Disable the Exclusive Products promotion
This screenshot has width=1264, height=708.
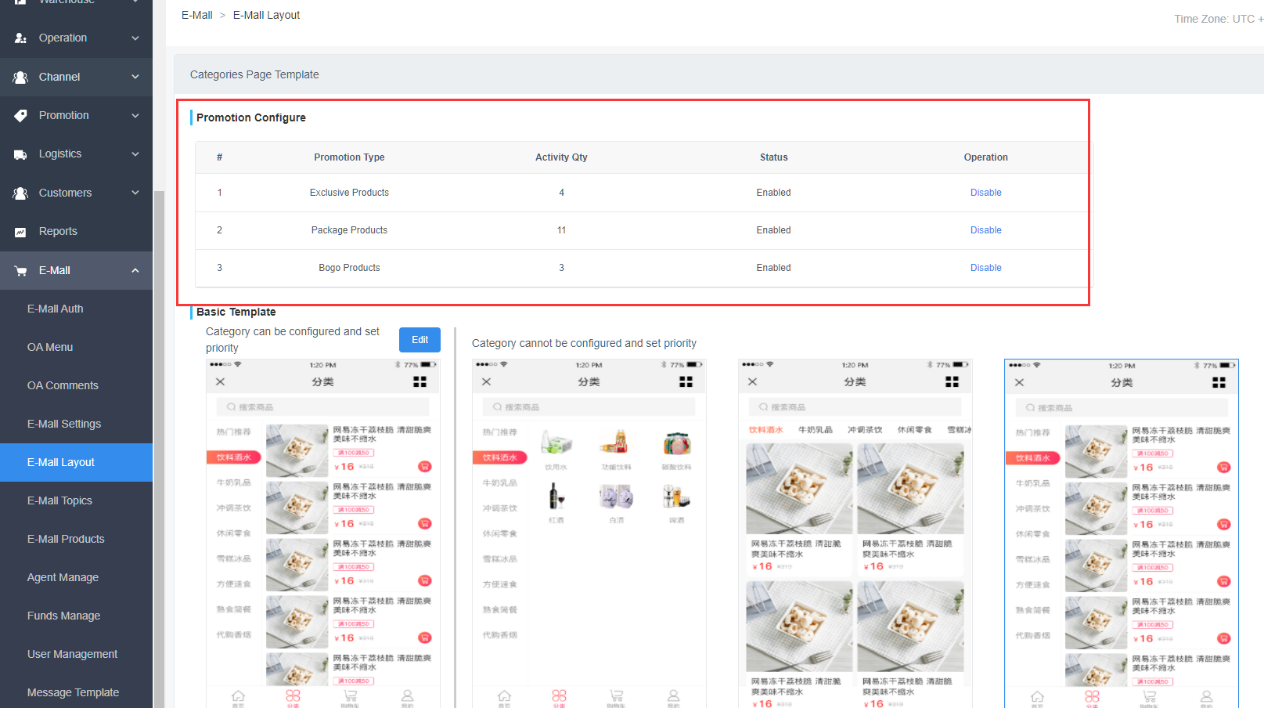pyautogui.click(x=985, y=193)
